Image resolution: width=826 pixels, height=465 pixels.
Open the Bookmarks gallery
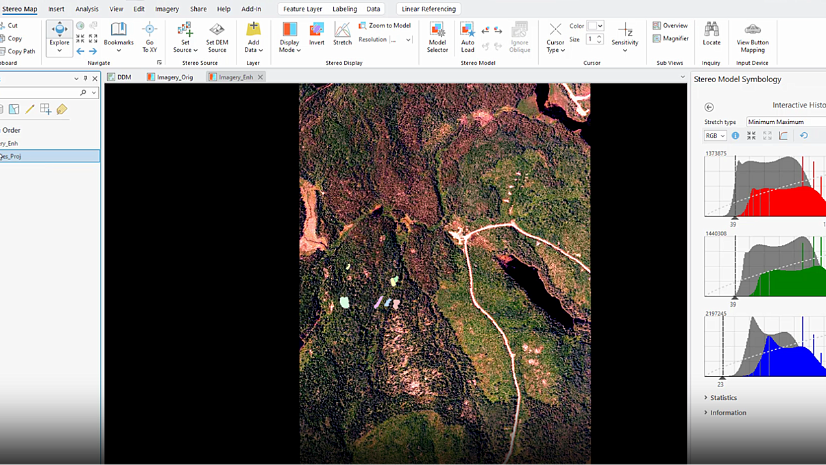pyautogui.click(x=119, y=37)
